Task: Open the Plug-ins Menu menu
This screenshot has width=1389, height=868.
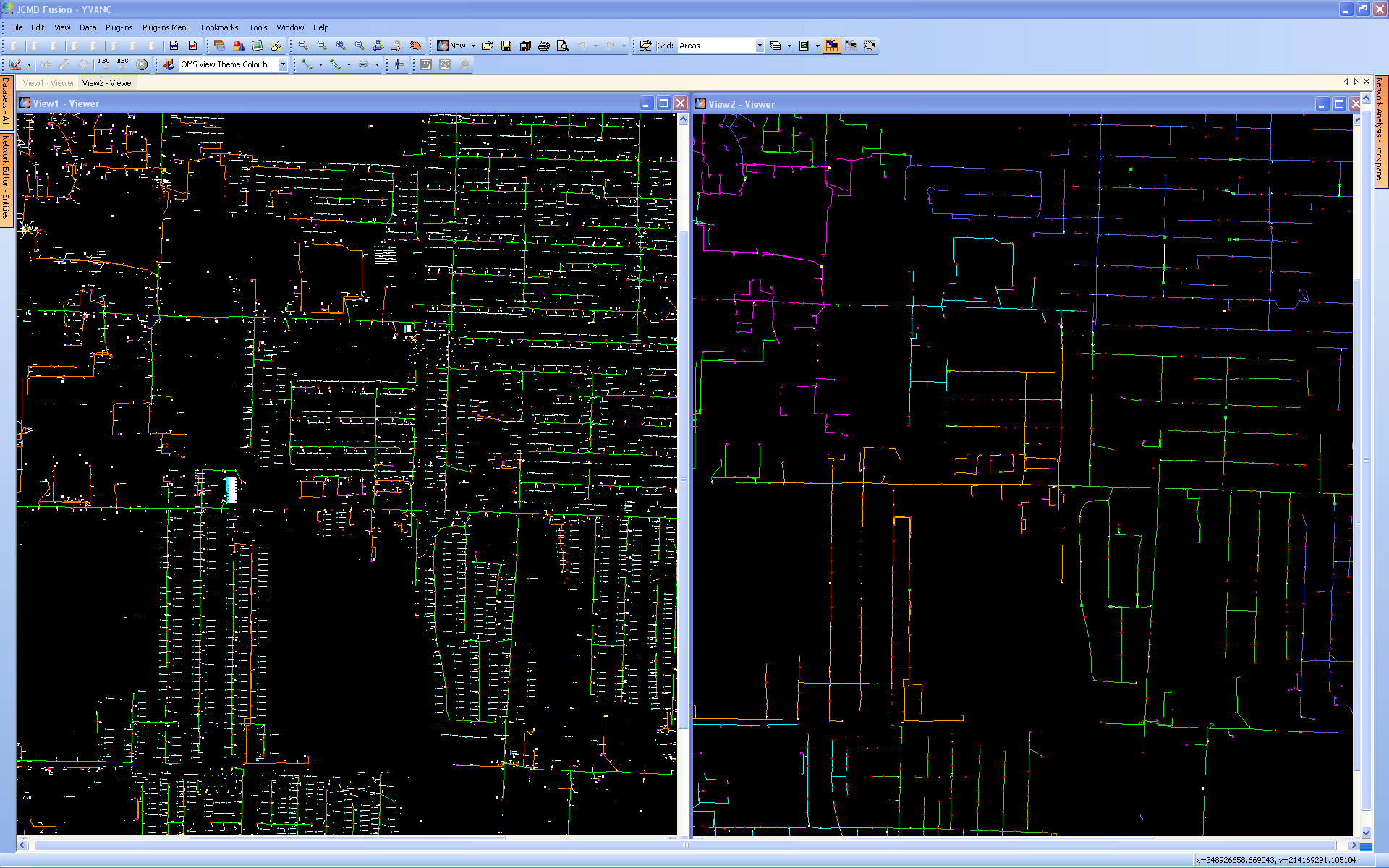Action: click(166, 27)
